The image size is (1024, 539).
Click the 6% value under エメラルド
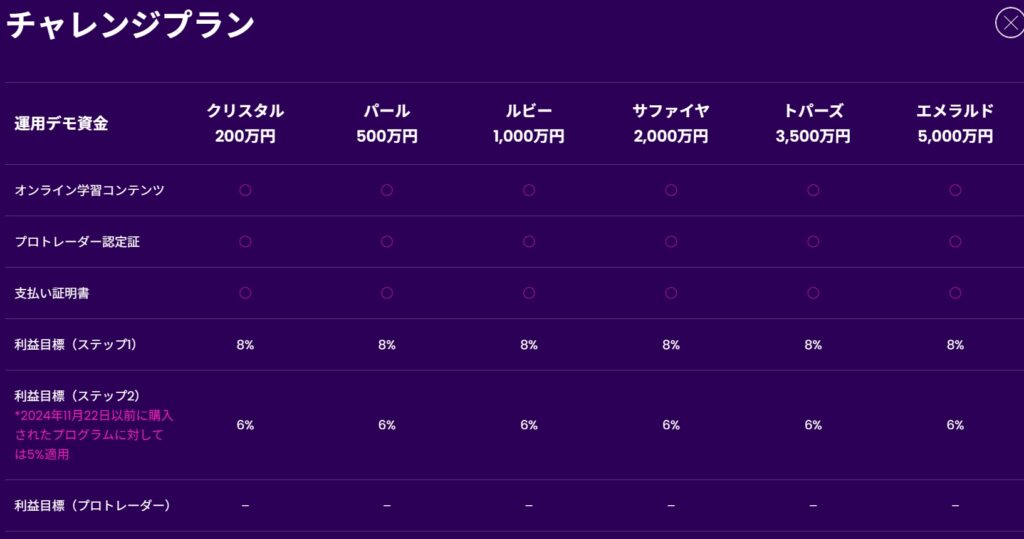point(955,425)
